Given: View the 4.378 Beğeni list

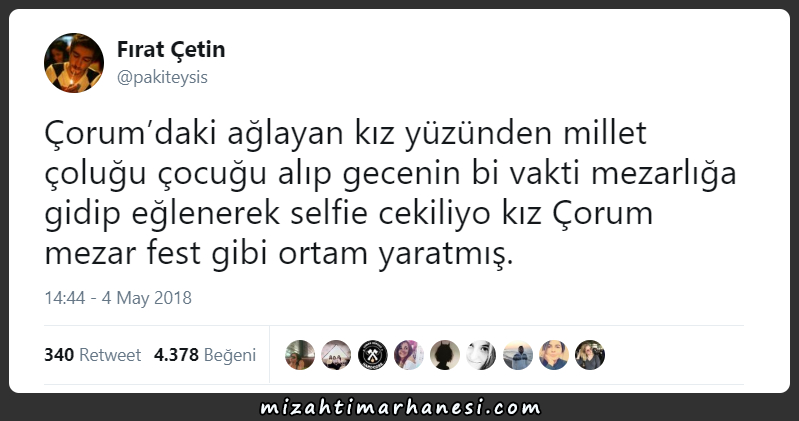Looking at the screenshot, I should 205,355.
